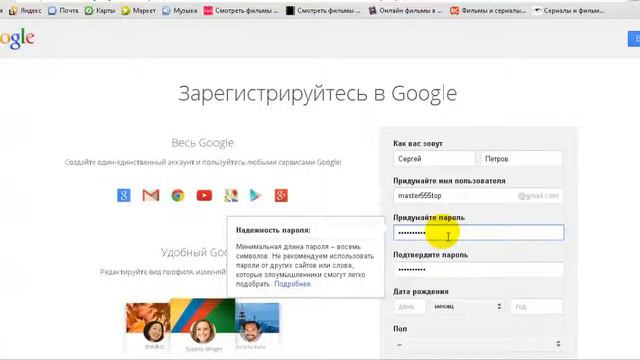This screenshot has height=360, width=640.
Task: Click the Подробнее link in password tooltip
Action: (292, 284)
